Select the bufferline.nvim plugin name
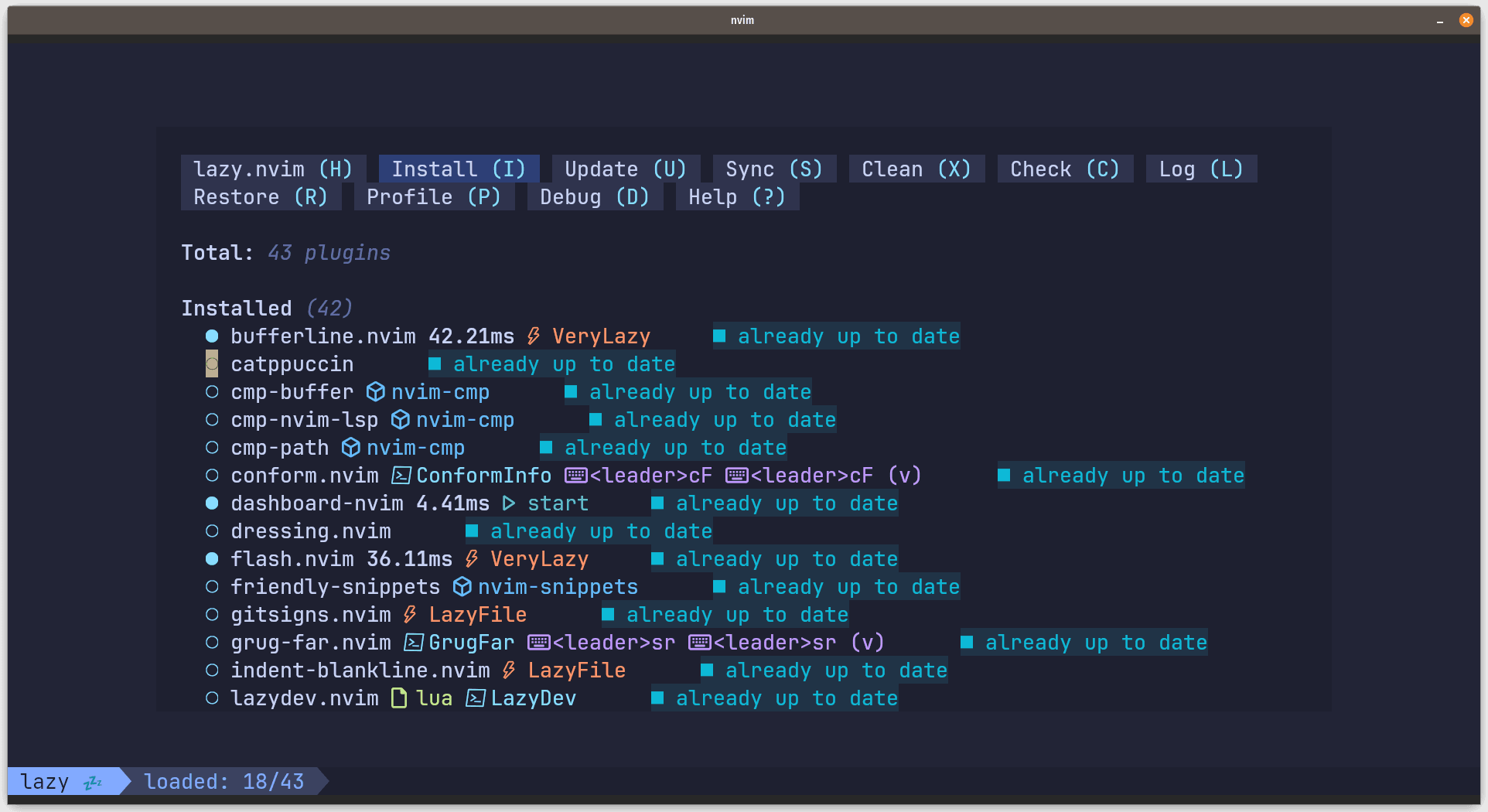1488x812 pixels. (323, 336)
